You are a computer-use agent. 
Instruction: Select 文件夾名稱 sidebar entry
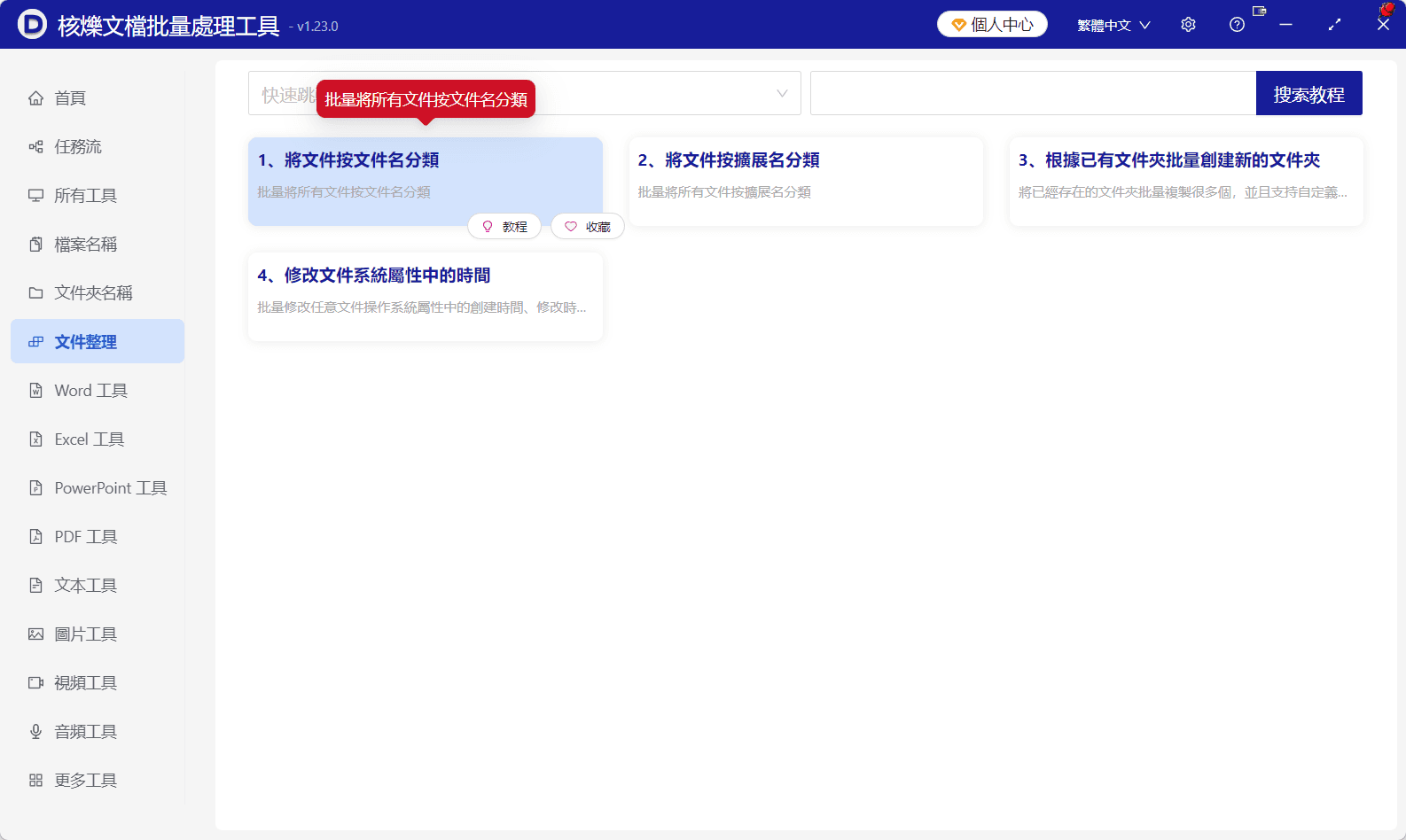tap(98, 292)
